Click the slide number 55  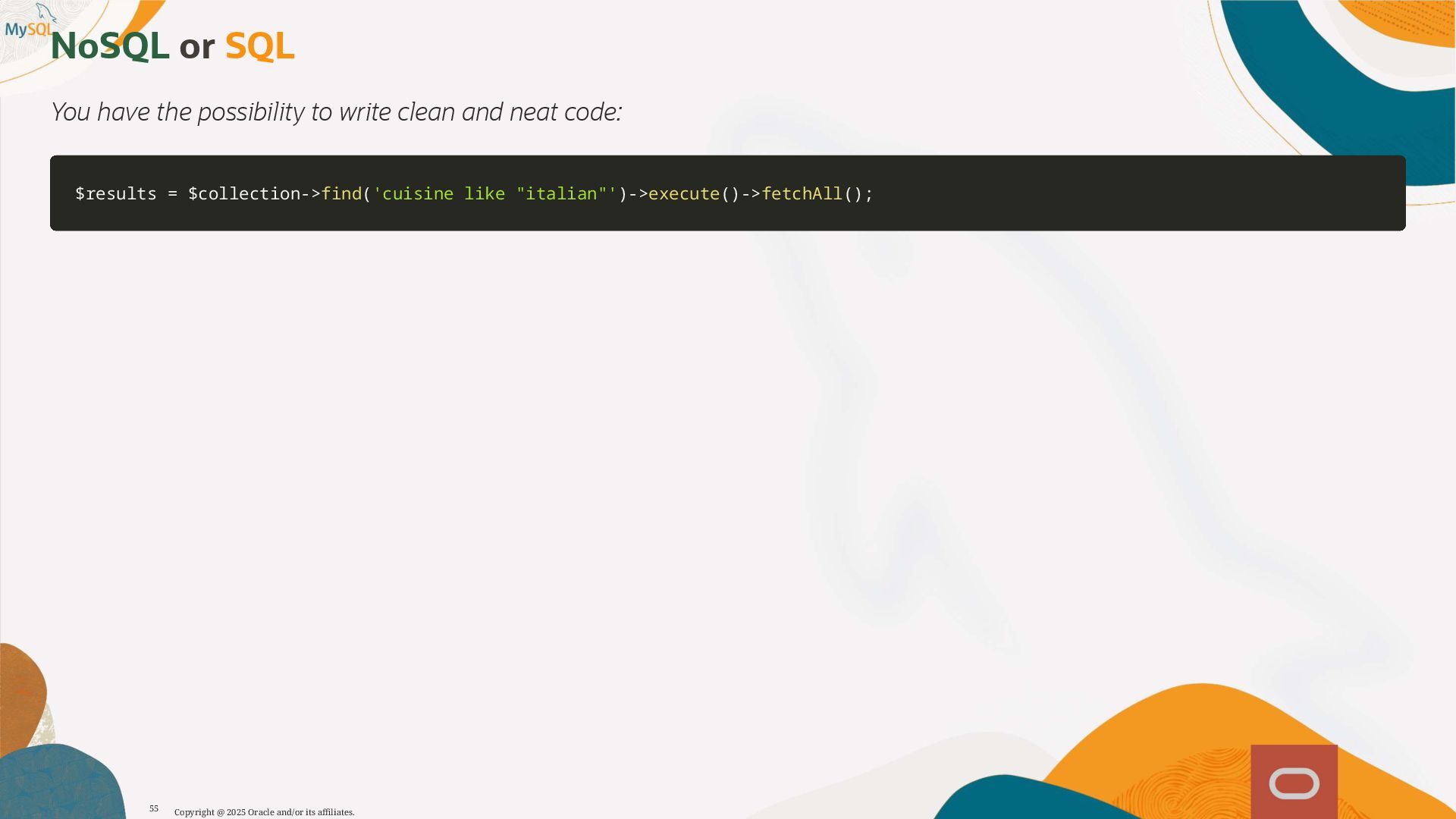coord(154,809)
